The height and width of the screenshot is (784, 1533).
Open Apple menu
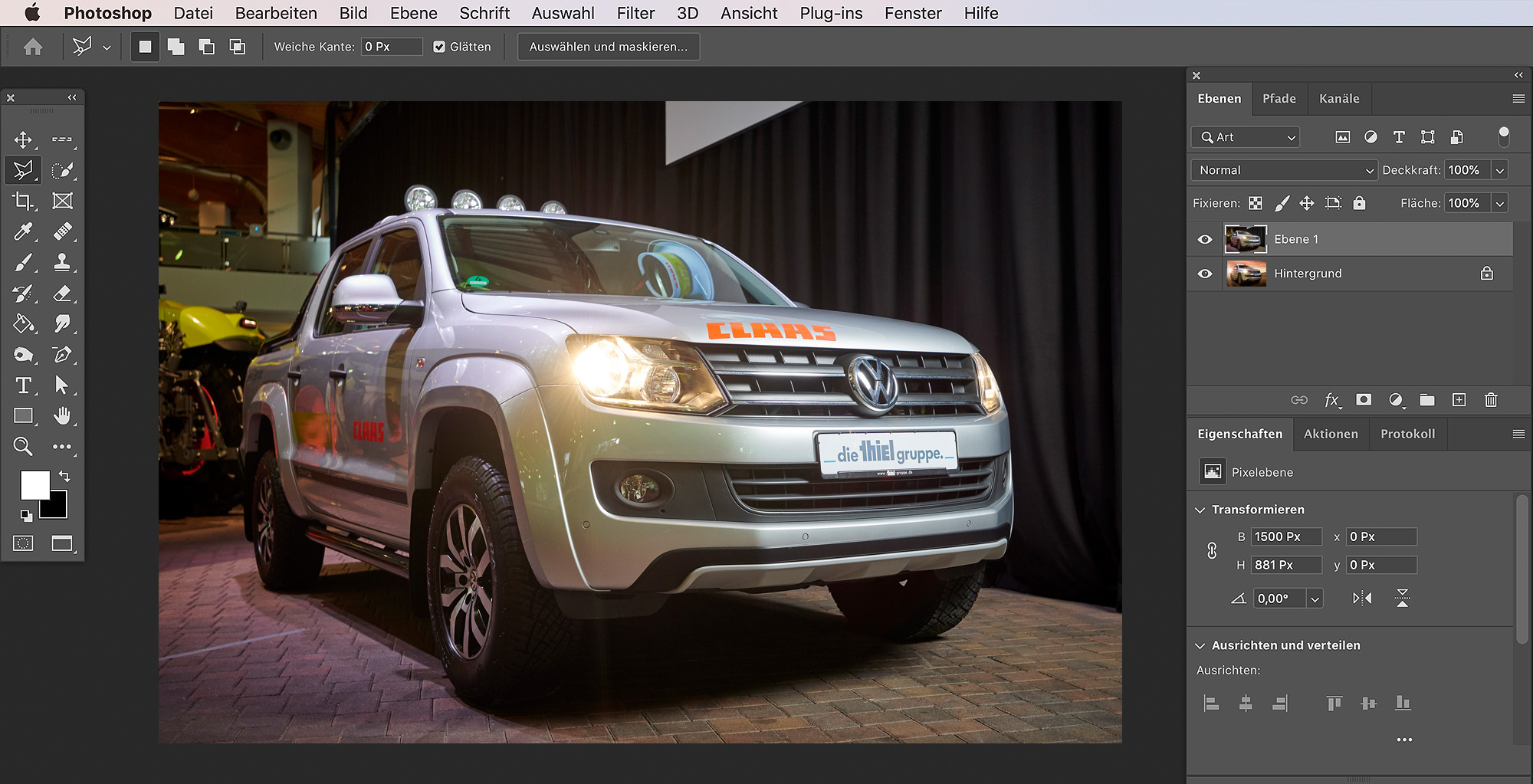click(x=31, y=13)
